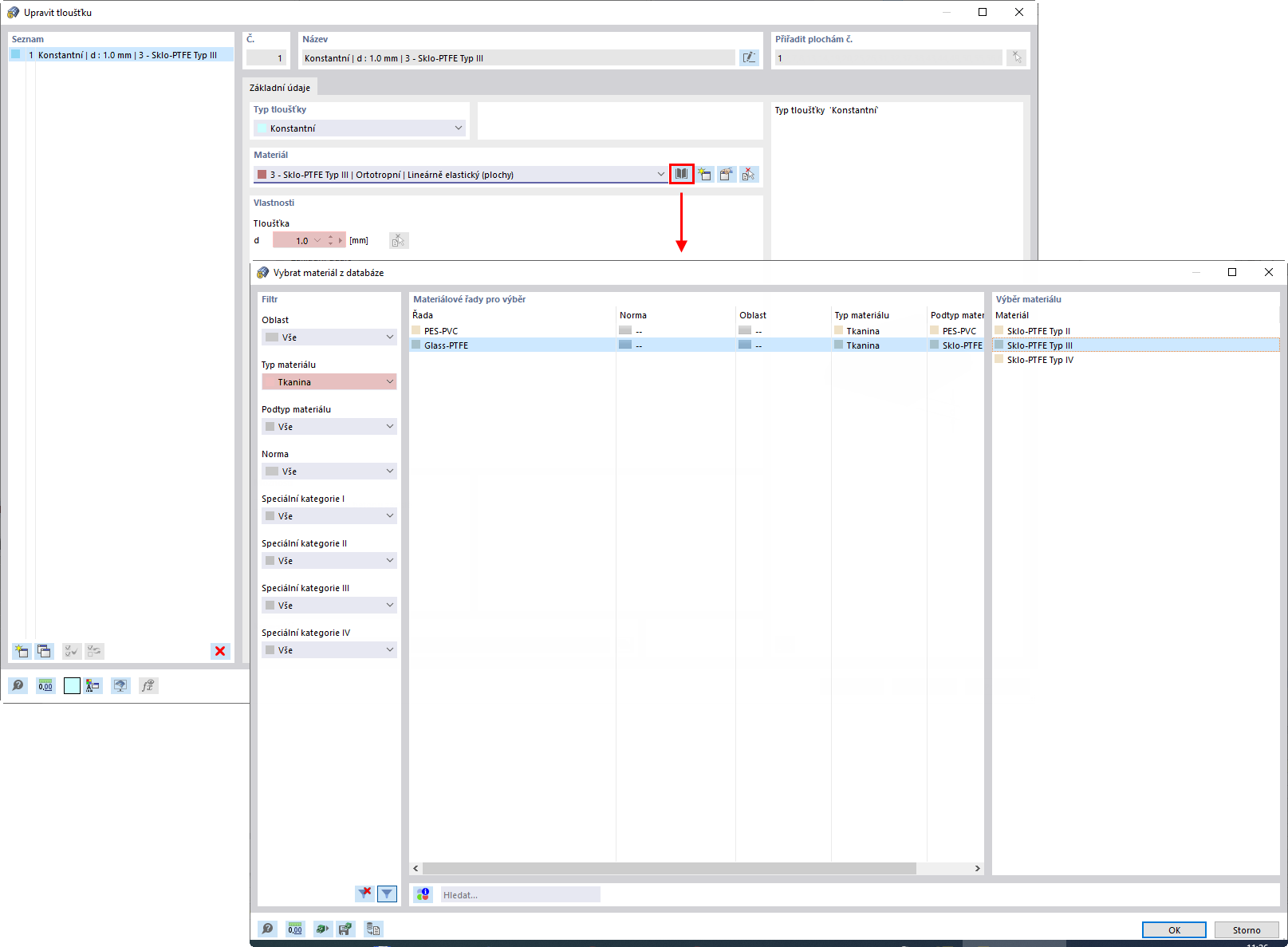Toggle the funnel filter button
The image size is (1288, 947).
pyautogui.click(x=387, y=894)
